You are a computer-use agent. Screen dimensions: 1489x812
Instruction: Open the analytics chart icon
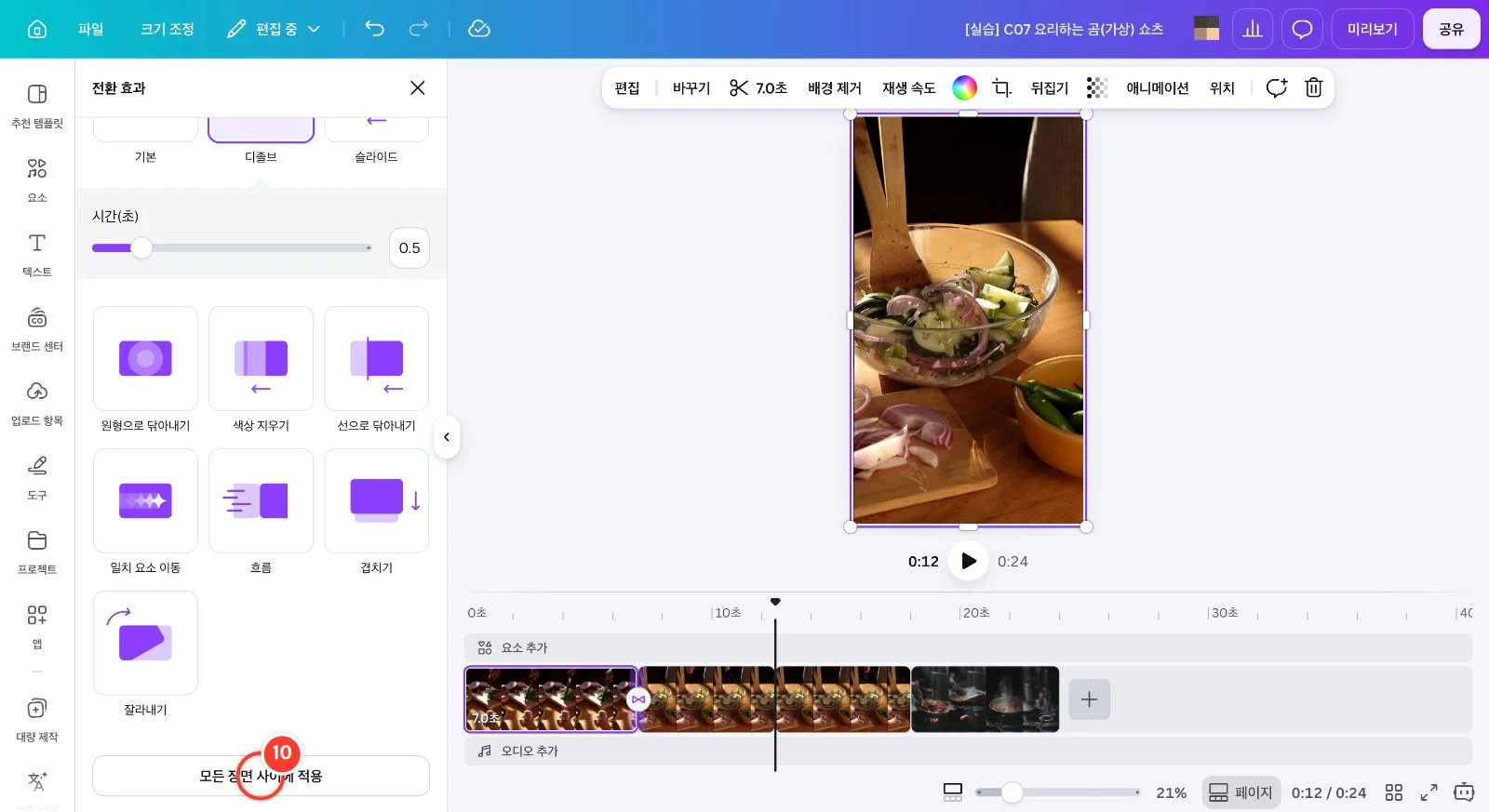(x=1253, y=29)
